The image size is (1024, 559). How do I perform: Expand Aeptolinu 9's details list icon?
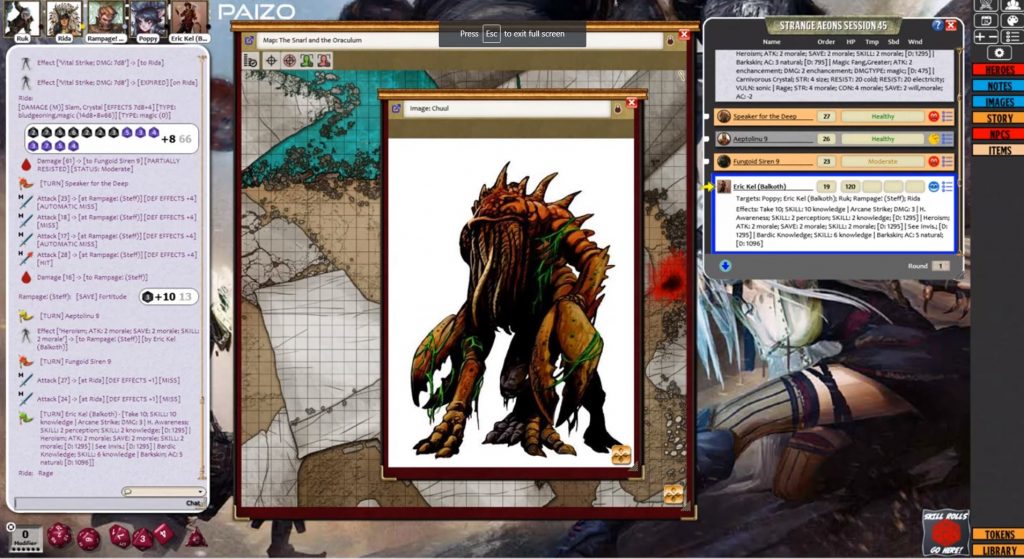[947, 138]
